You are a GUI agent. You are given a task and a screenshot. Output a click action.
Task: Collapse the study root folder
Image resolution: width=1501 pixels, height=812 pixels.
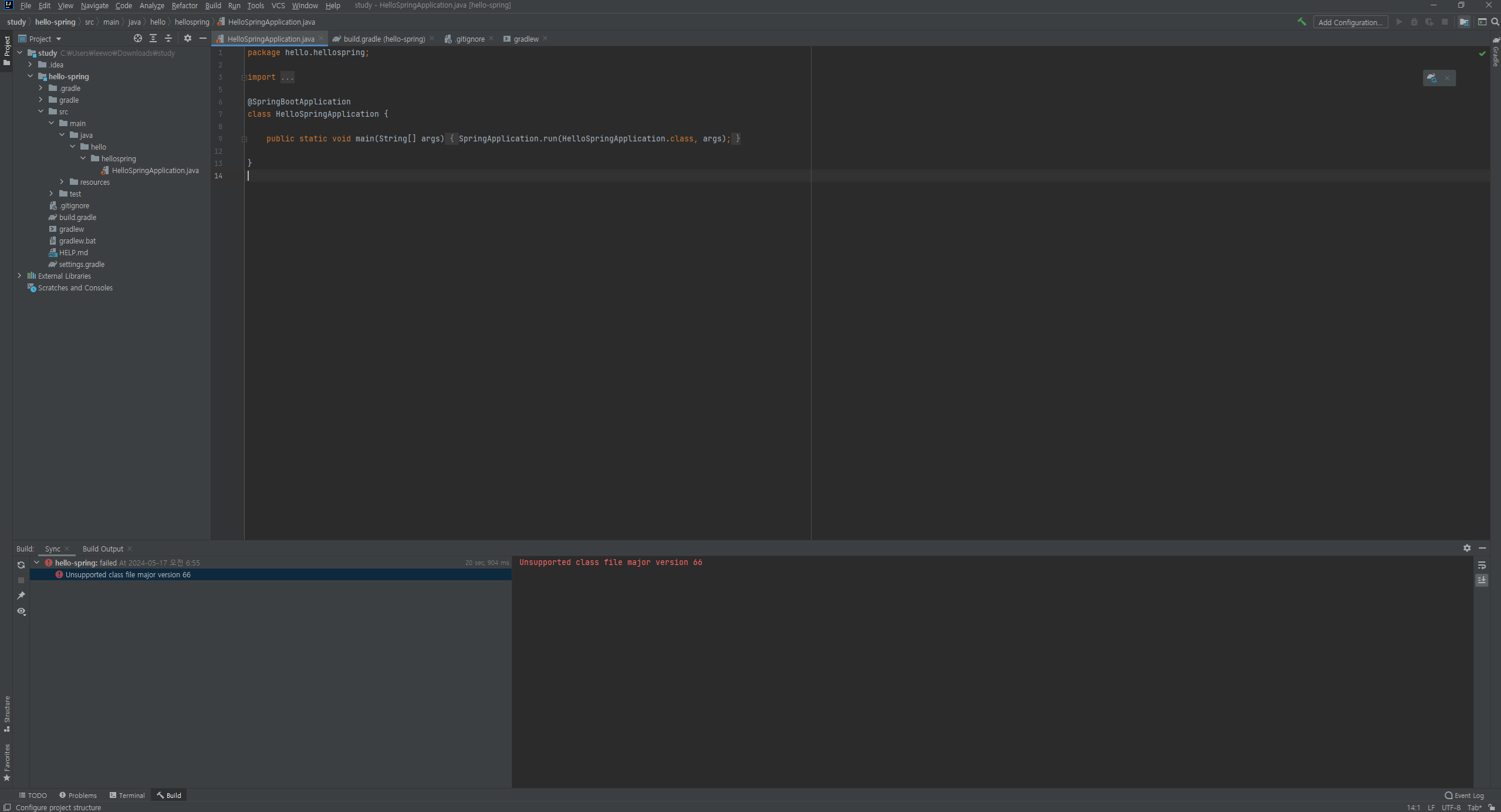click(x=20, y=53)
